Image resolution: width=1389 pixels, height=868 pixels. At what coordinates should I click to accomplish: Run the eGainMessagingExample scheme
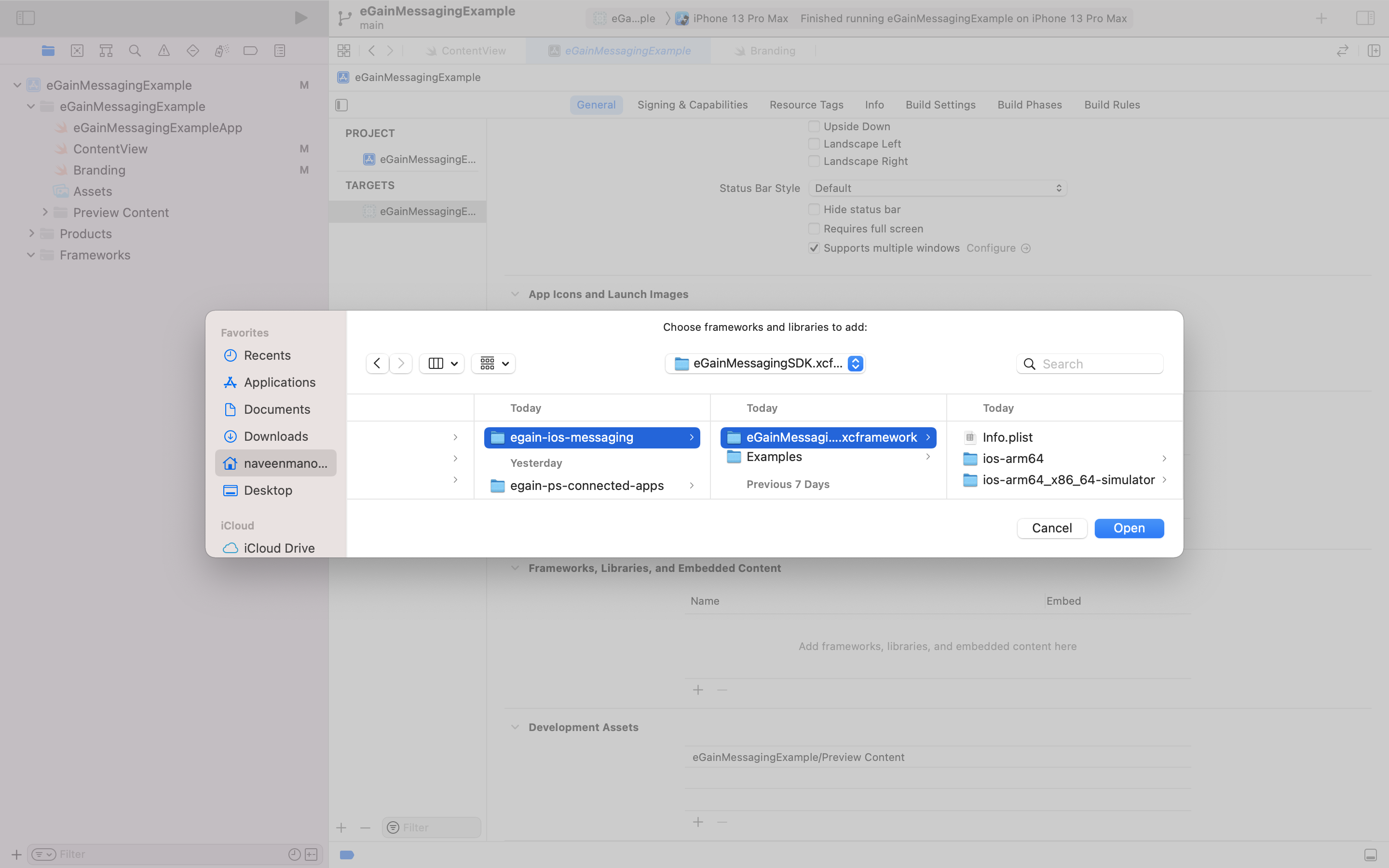(x=301, y=18)
